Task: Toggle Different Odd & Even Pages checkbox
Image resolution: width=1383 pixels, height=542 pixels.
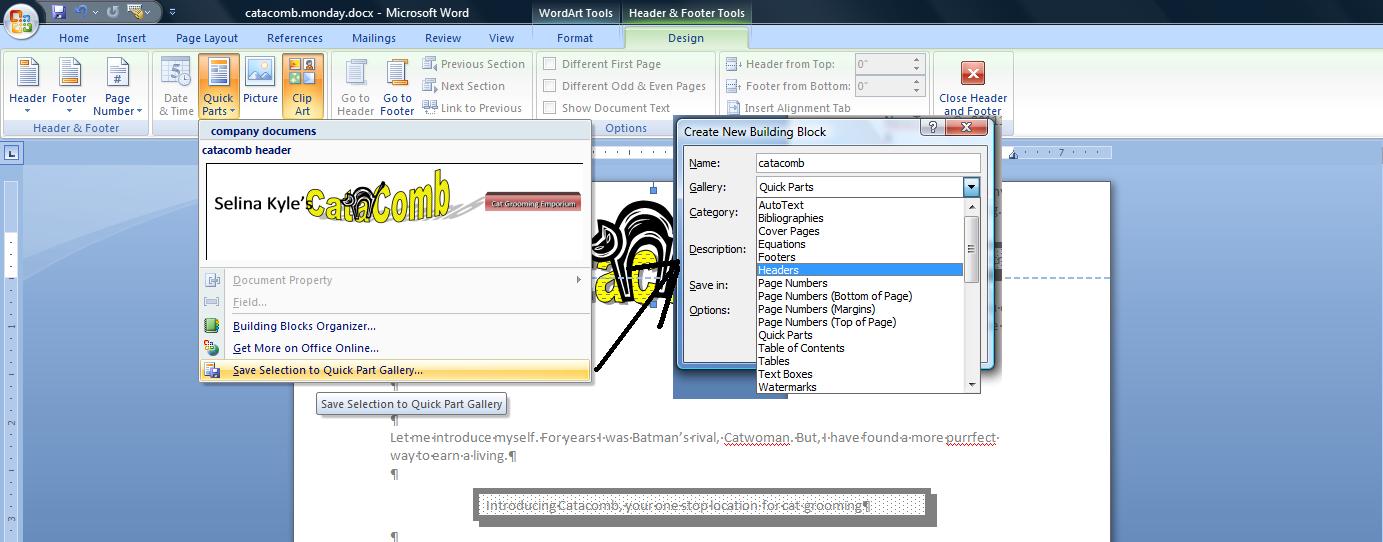Action: [x=549, y=86]
